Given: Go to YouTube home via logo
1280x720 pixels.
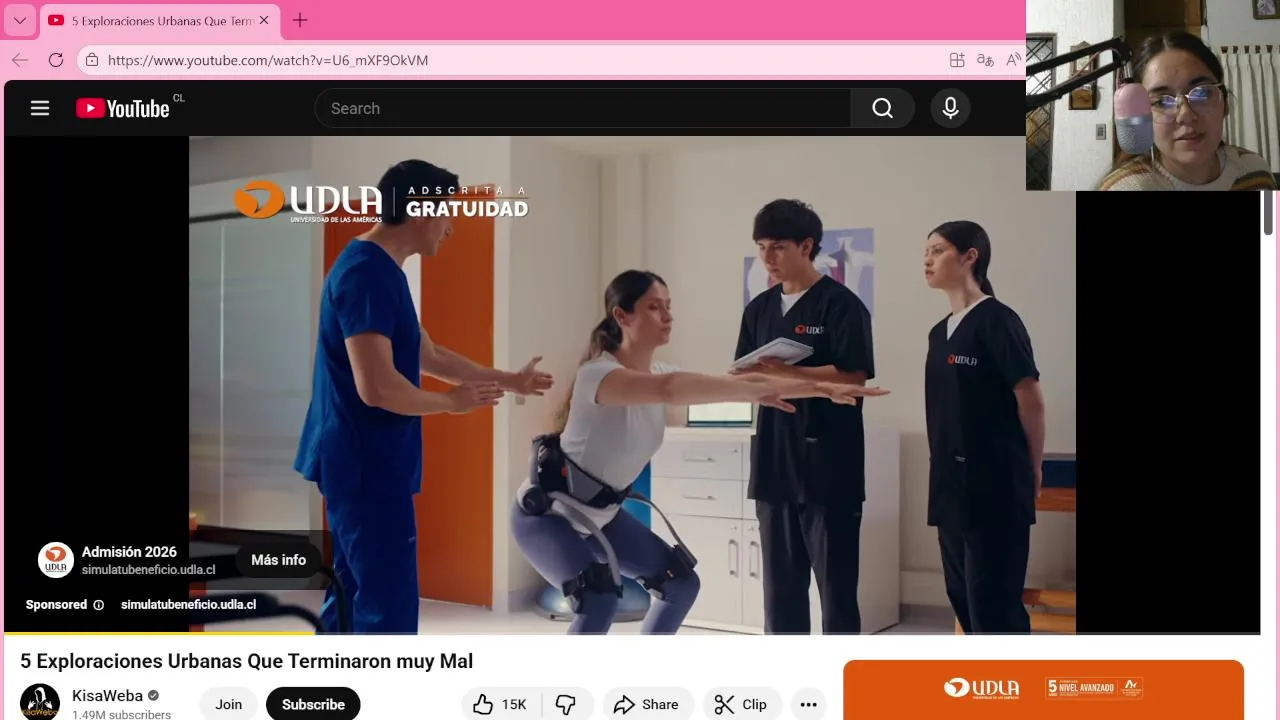Looking at the screenshot, I should 124,108.
